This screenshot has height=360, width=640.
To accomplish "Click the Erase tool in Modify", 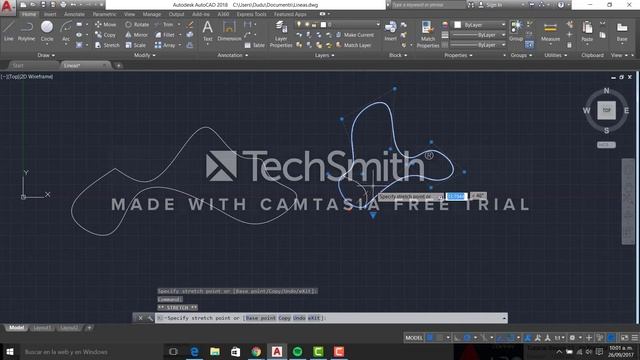I will tap(190, 24).
